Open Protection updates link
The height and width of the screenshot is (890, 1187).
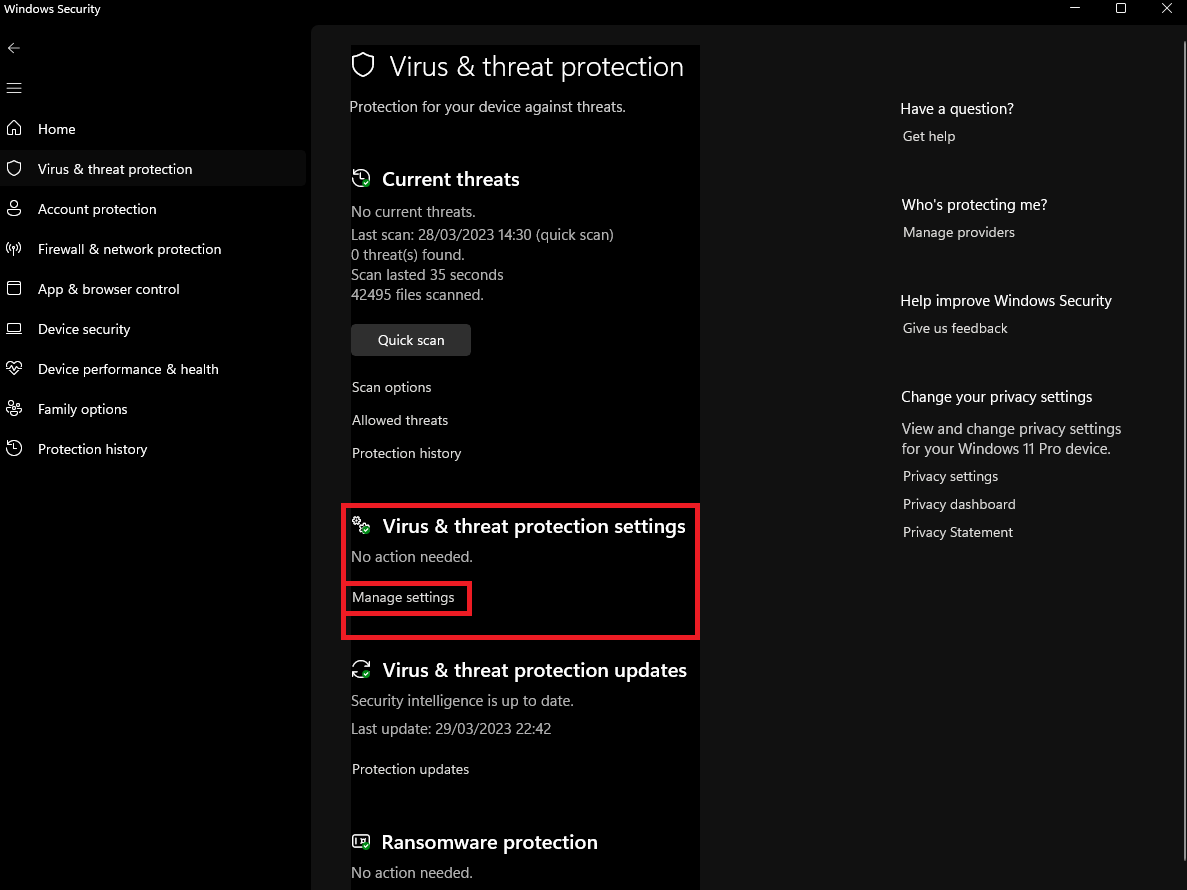pos(410,769)
